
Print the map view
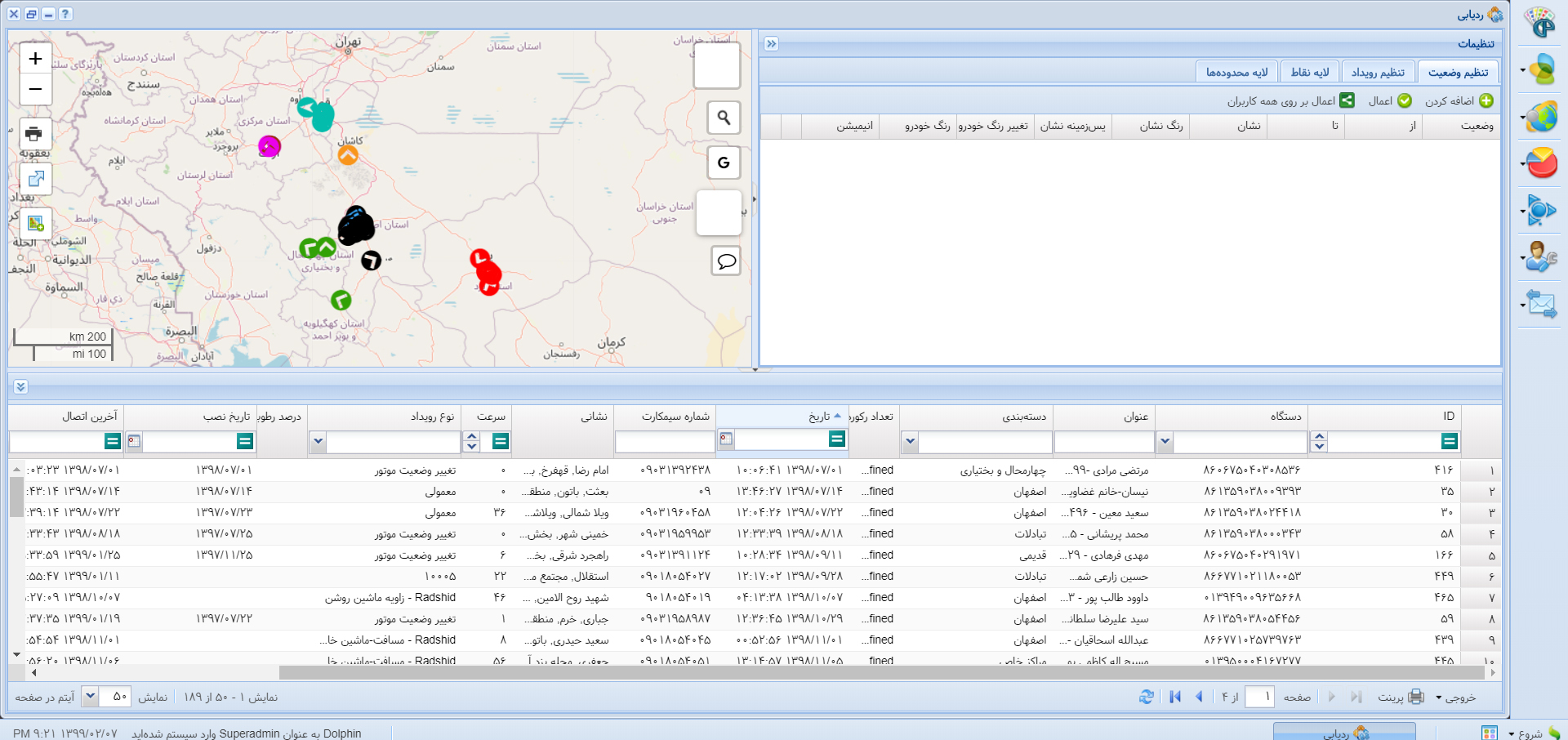(x=34, y=133)
